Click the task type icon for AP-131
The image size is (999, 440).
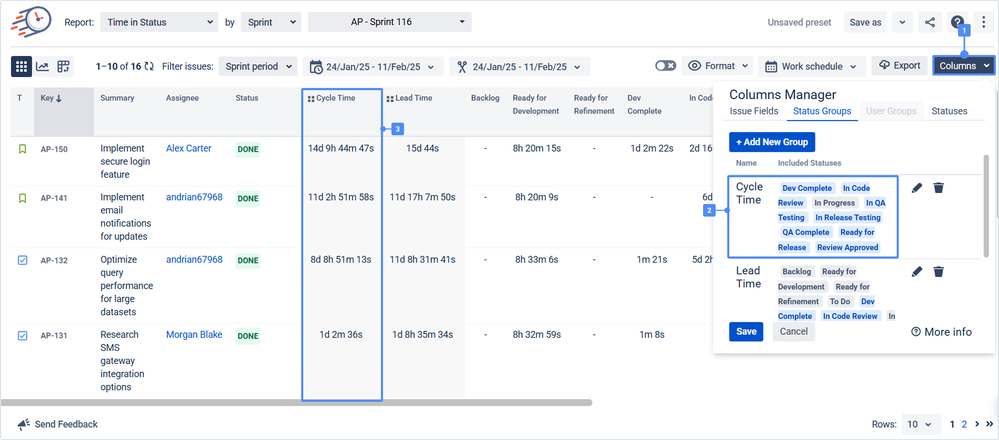[x=22, y=336]
